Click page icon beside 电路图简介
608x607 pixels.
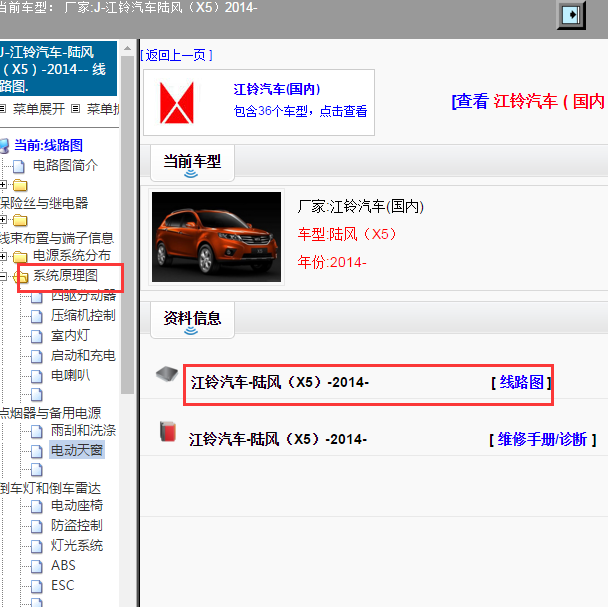[19, 166]
